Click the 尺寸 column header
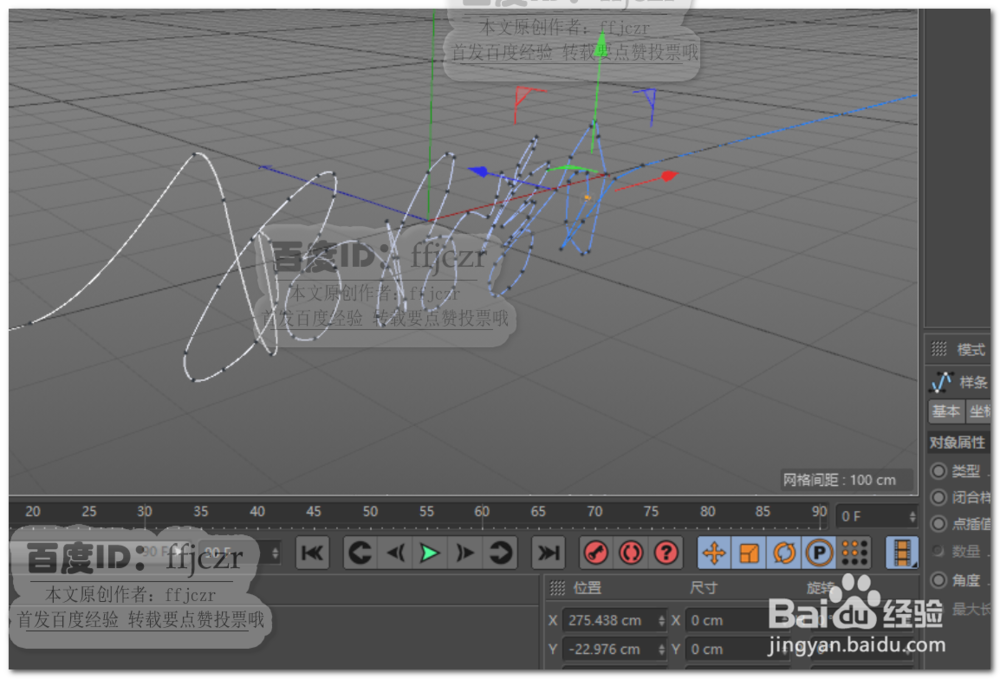 [x=703, y=588]
